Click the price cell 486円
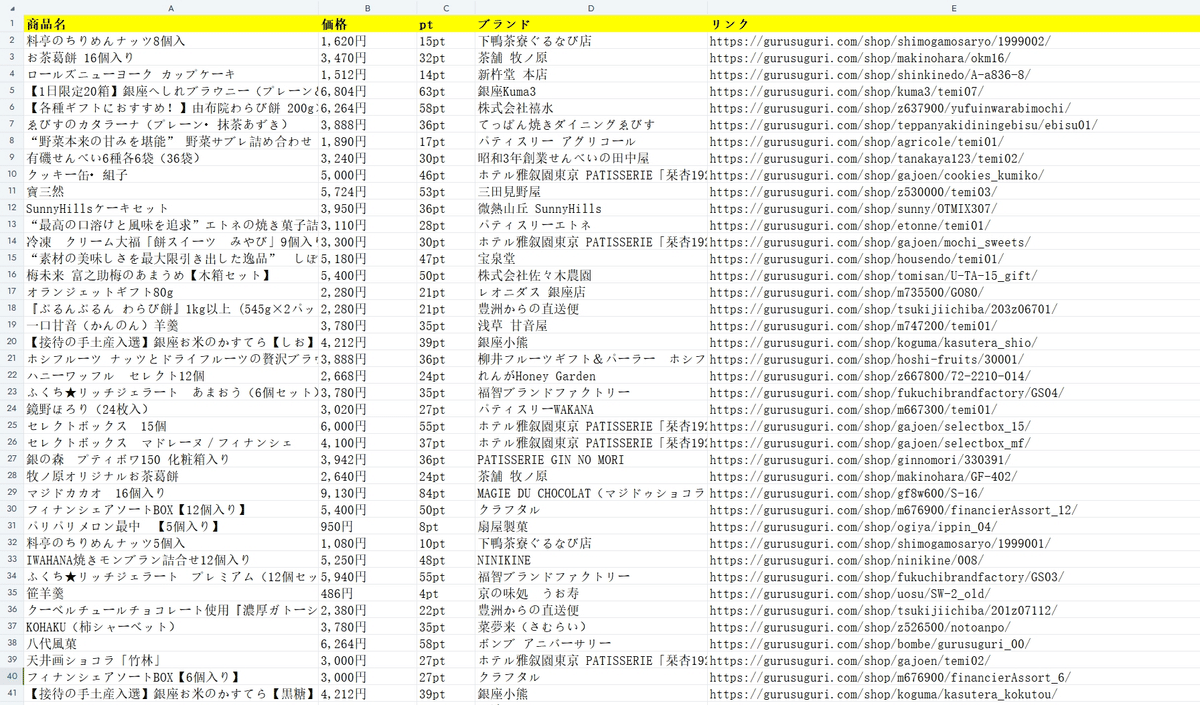Viewport: 1200px width, 705px height. pyautogui.click(x=367, y=592)
